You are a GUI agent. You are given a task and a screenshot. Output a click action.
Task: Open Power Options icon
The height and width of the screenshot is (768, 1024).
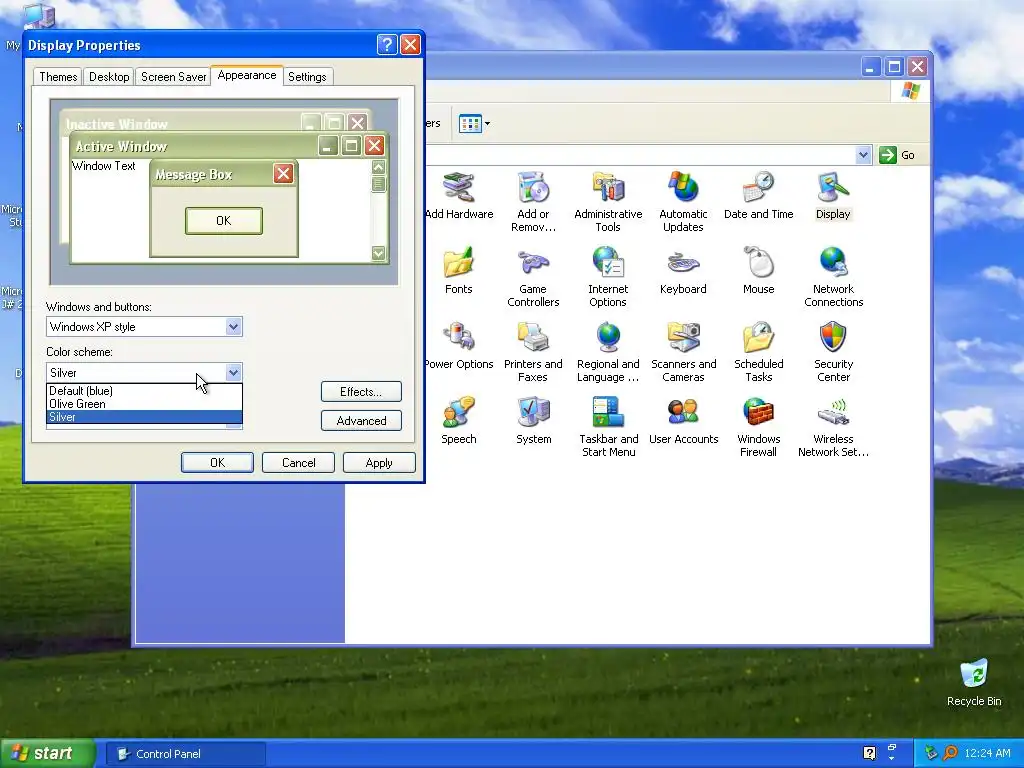tap(458, 346)
